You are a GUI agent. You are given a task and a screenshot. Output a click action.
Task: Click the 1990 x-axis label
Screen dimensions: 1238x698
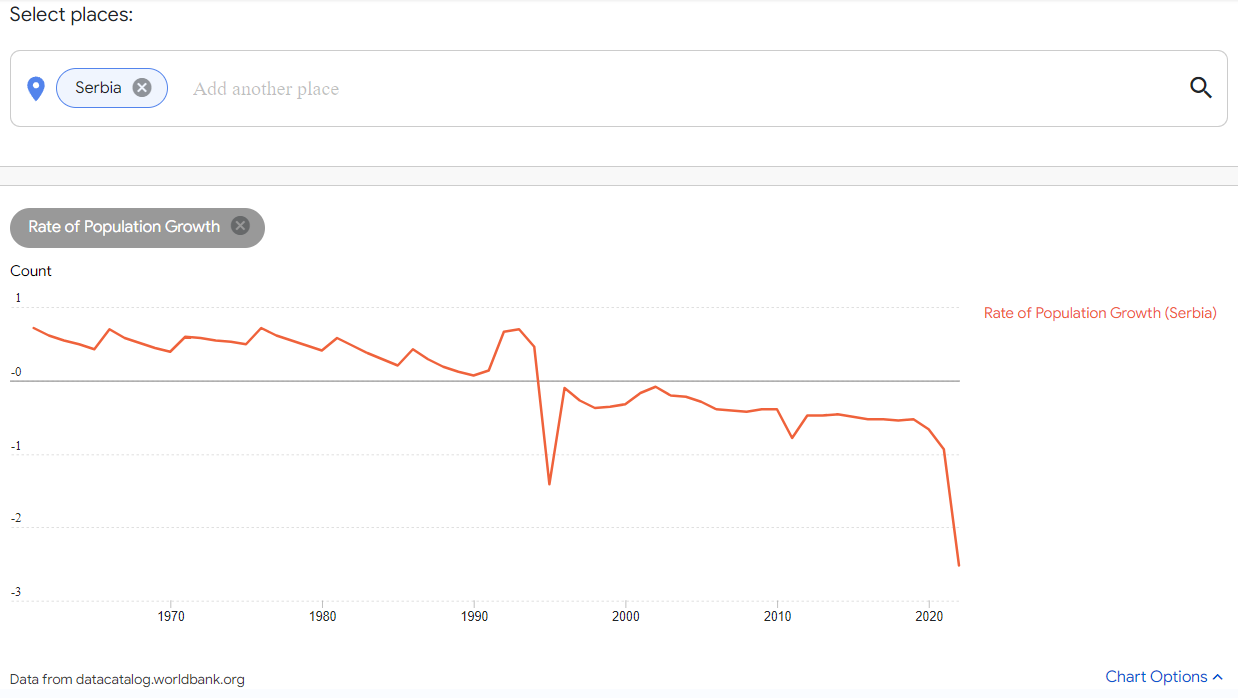[x=474, y=616]
